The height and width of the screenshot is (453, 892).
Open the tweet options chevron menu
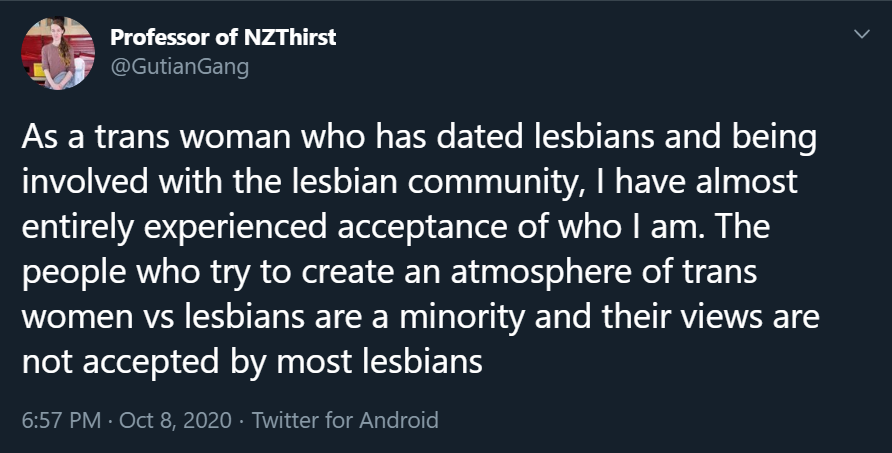(x=862, y=34)
